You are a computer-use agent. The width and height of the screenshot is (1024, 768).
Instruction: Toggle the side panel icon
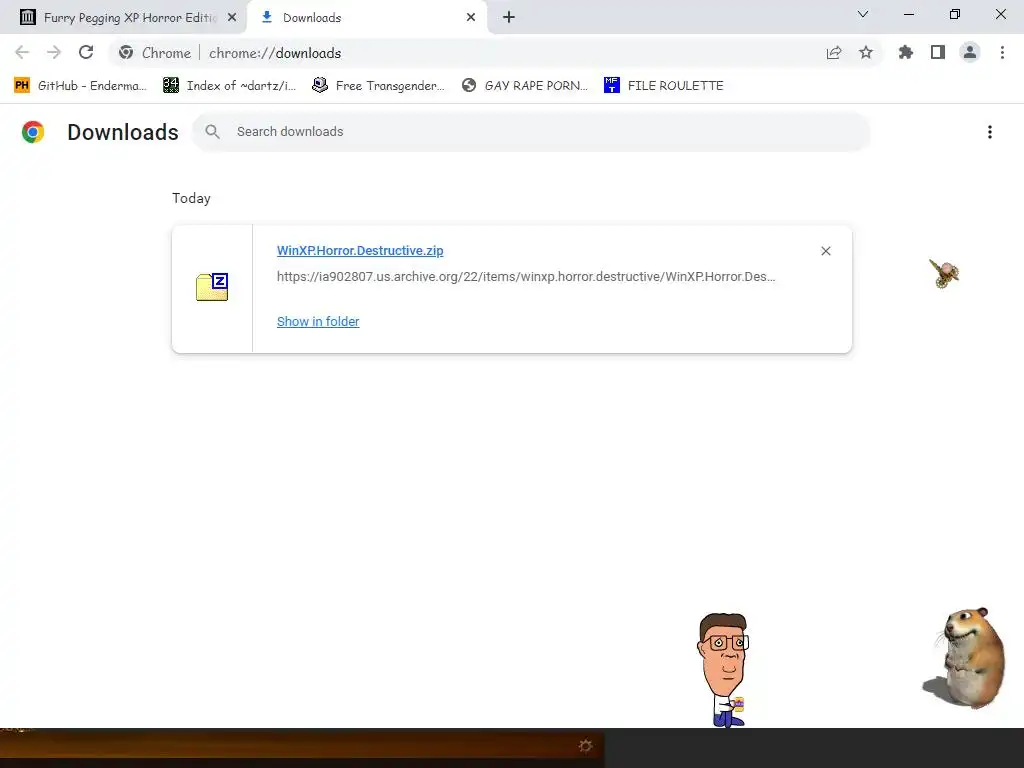[x=938, y=52]
